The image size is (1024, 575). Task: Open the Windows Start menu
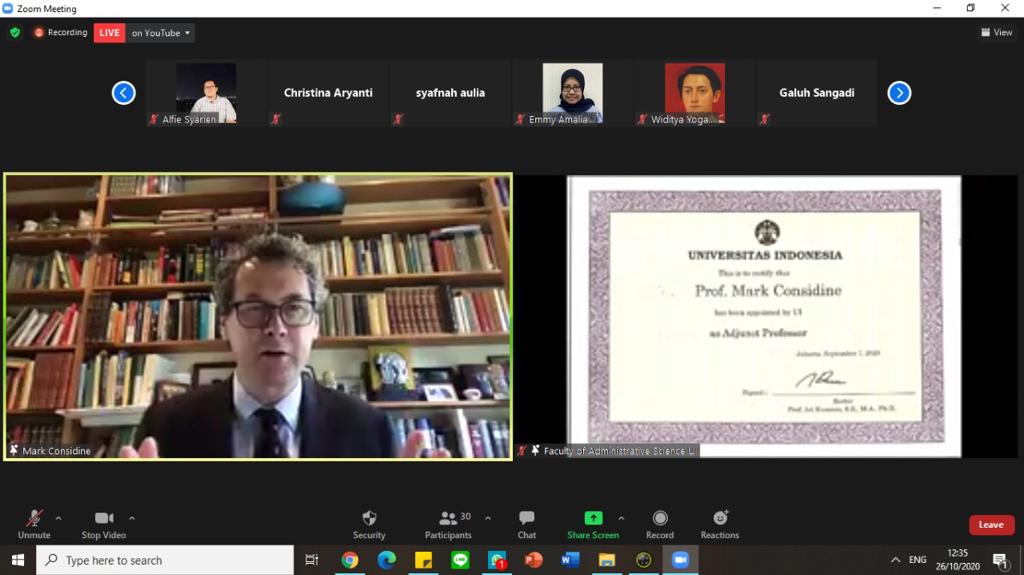[18, 560]
